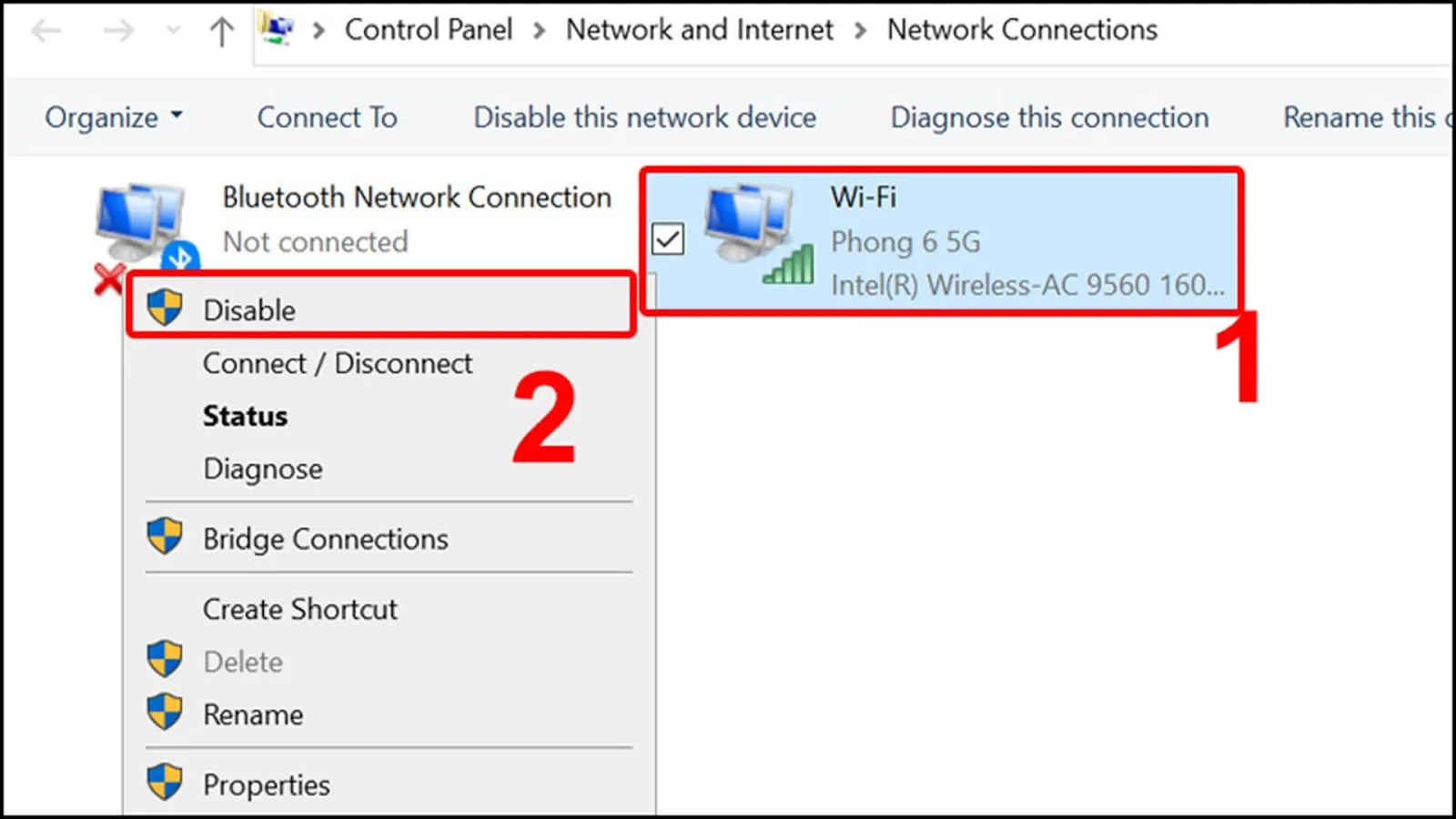Screen dimensions: 1456x819
Task: Click Diagnose this connection
Action: click(x=1048, y=116)
